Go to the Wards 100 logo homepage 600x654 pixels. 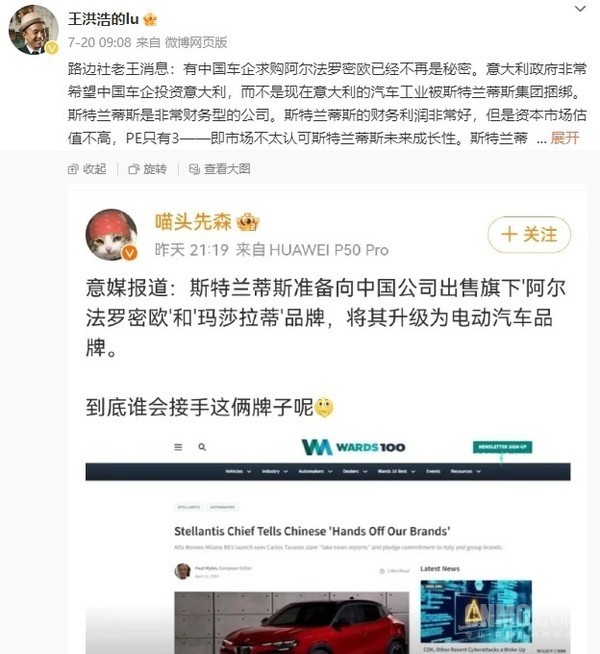353,447
